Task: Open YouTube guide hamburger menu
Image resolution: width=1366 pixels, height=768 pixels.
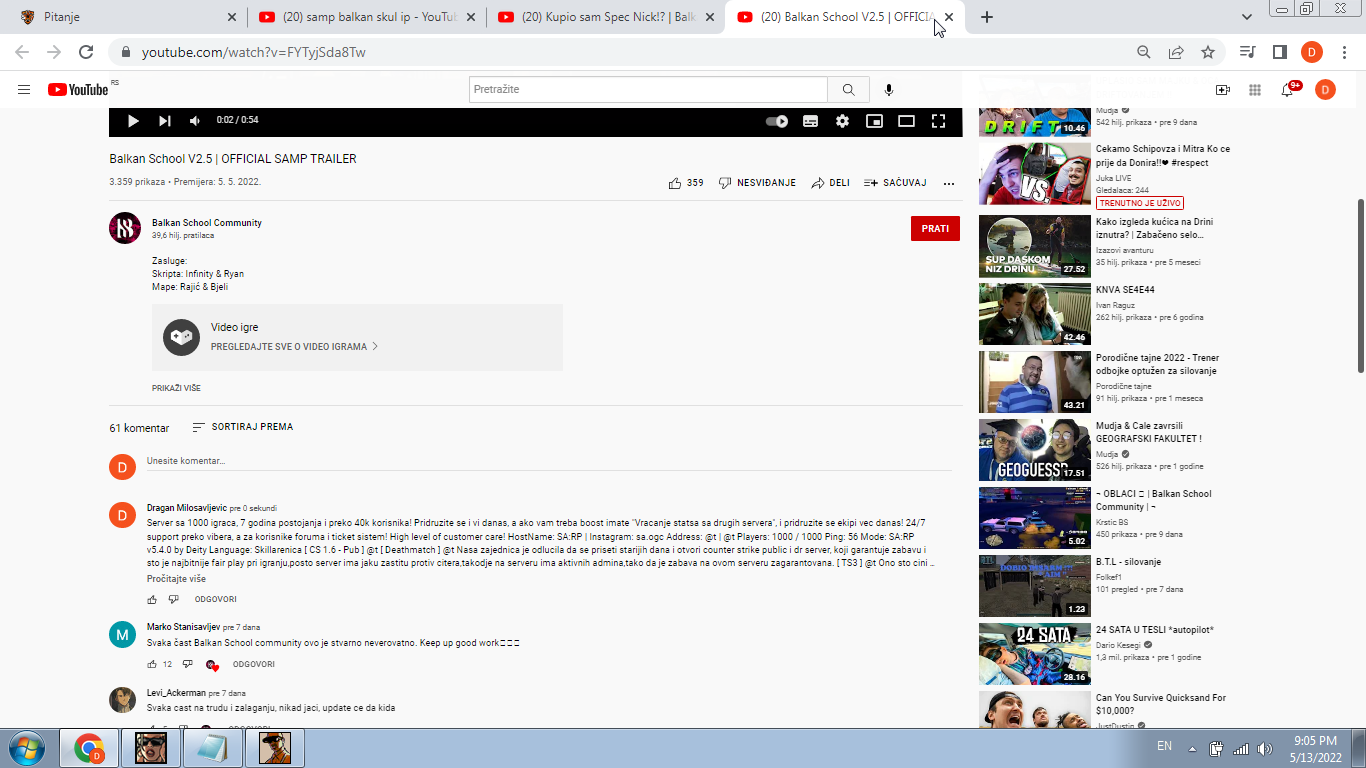Action: coord(24,90)
